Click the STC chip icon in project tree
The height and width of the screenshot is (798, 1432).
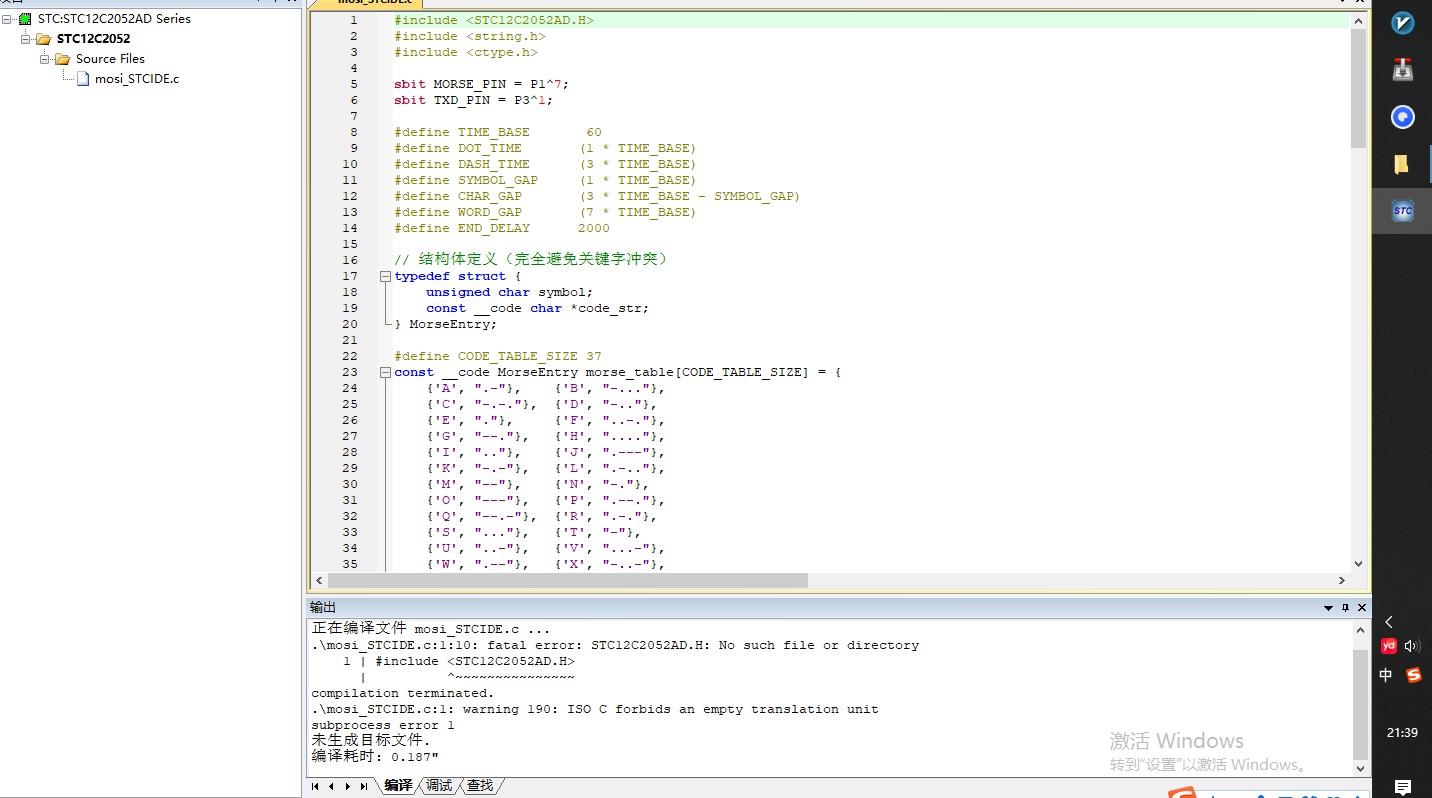[25, 19]
